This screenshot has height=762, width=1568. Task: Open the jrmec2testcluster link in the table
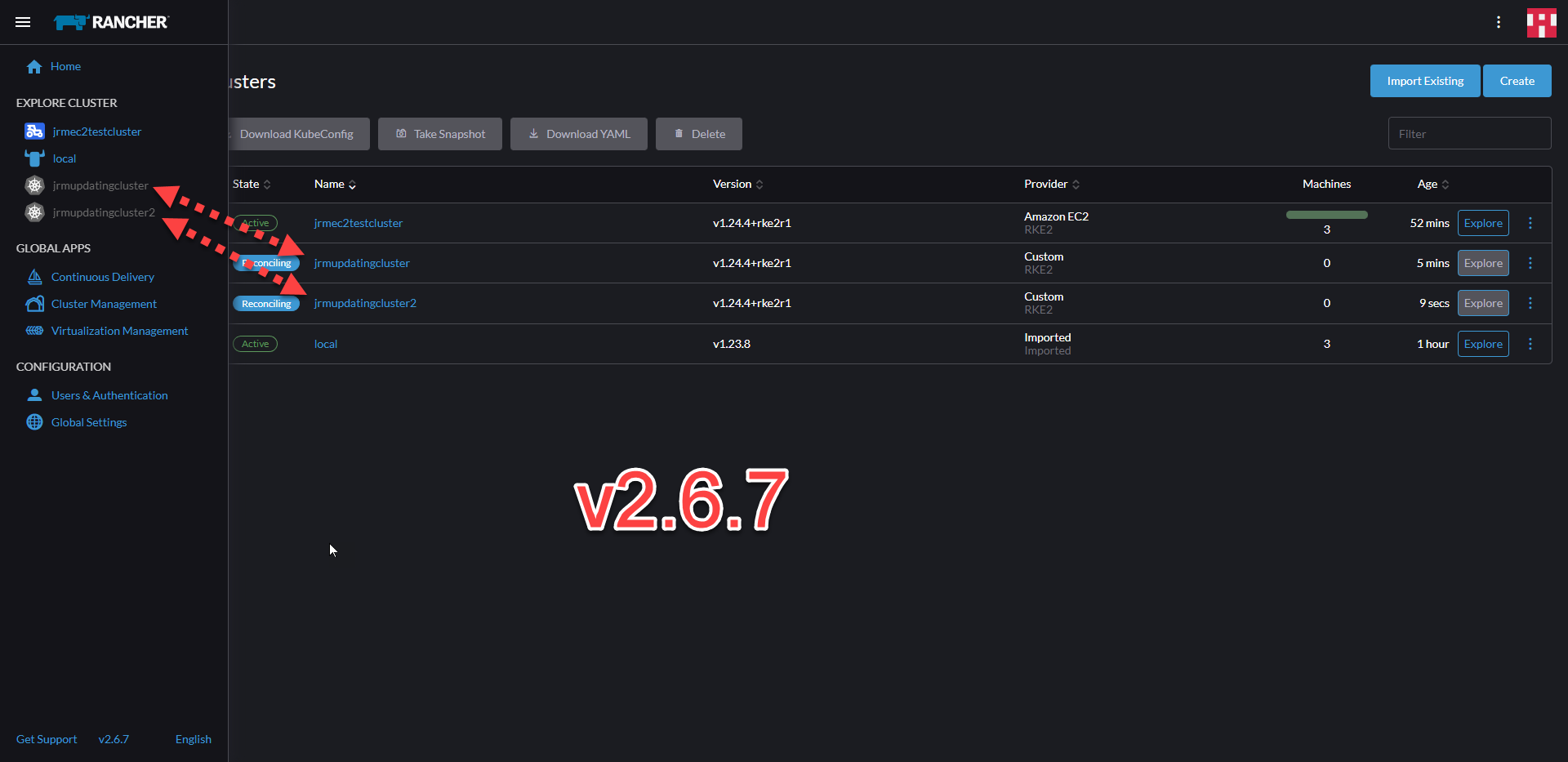[x=358, y=222]
